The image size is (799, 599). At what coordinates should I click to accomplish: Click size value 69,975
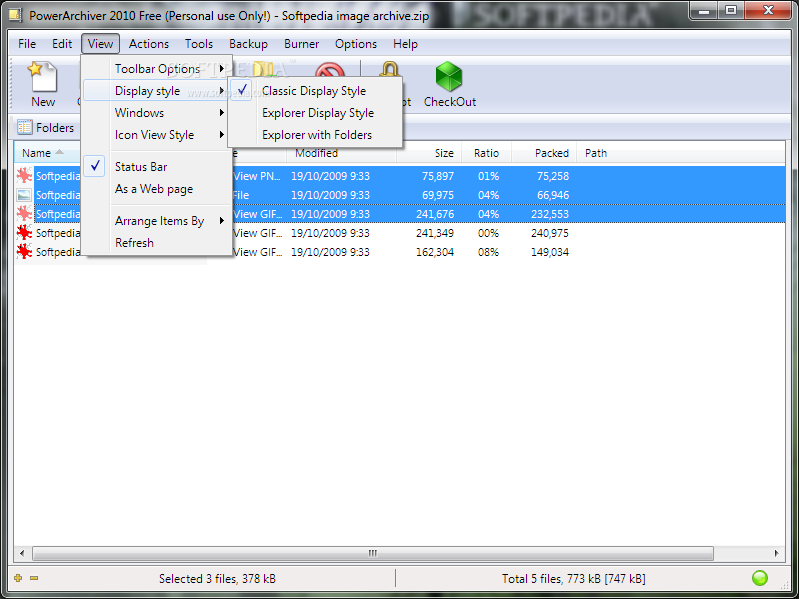pos(438,195)
